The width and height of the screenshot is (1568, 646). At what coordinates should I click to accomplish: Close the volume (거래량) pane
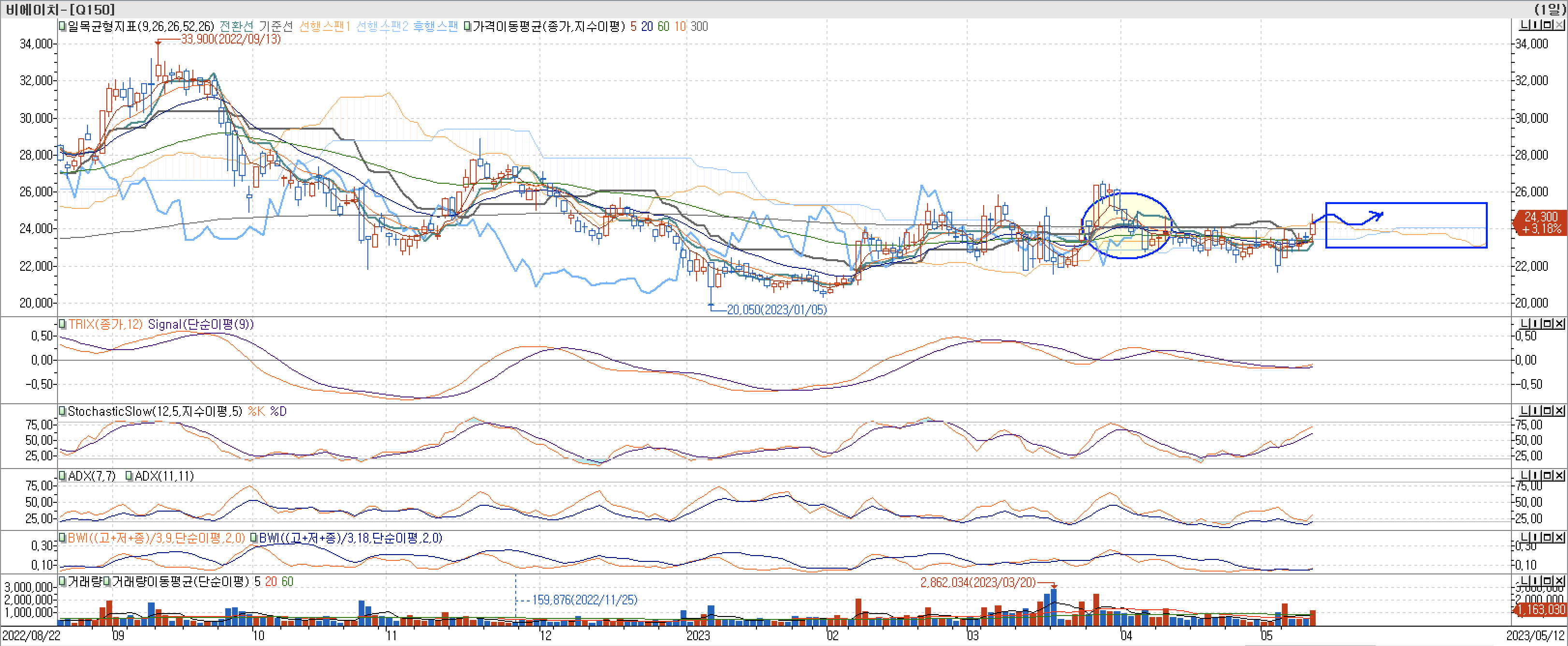pyautogui.click(x=1559, y=581)
